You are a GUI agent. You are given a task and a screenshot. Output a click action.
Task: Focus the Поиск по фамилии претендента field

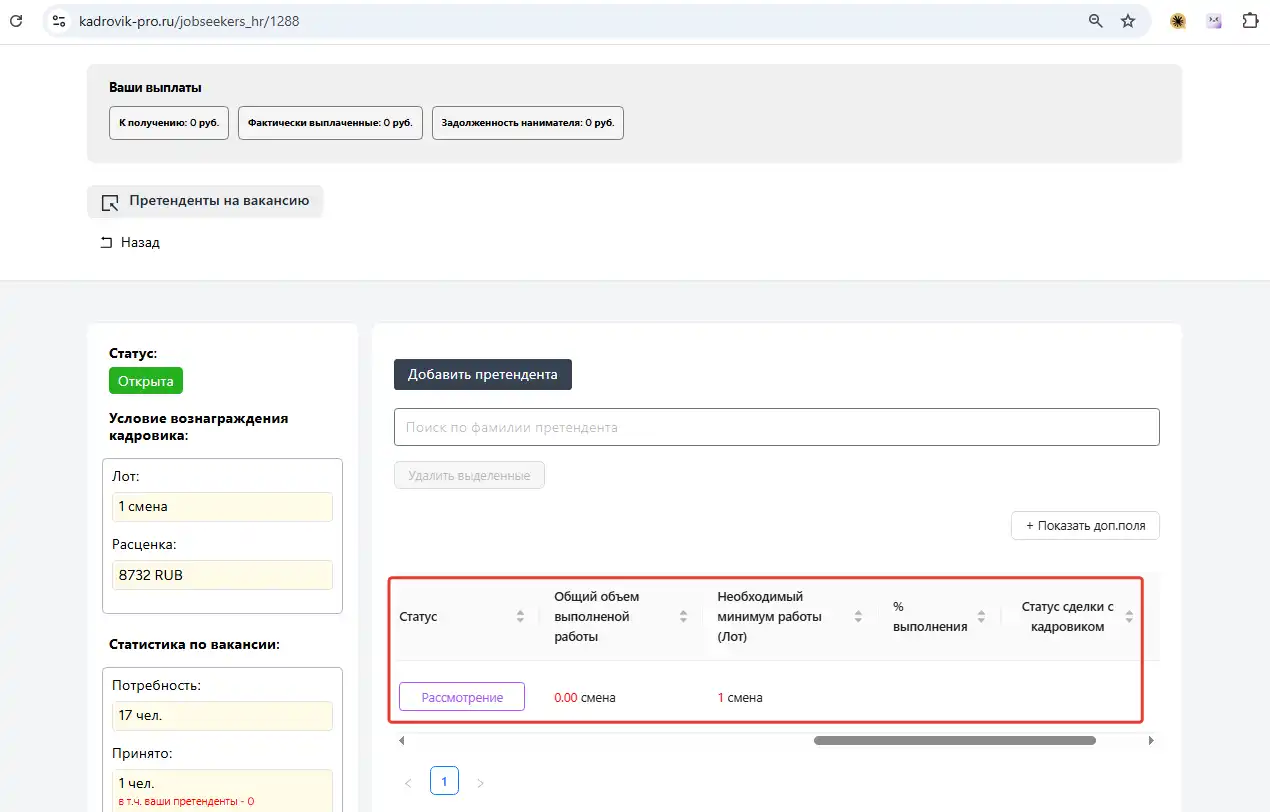(x=776, y=427)
